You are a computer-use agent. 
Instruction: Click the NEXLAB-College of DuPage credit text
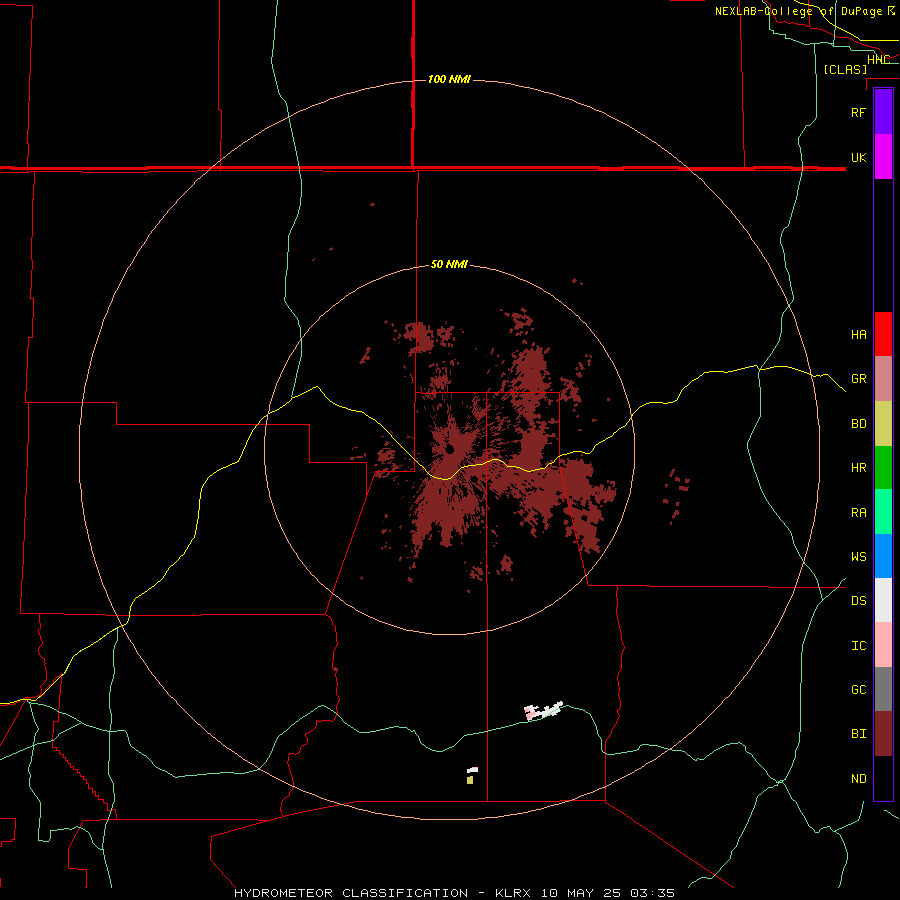(798, 11)
